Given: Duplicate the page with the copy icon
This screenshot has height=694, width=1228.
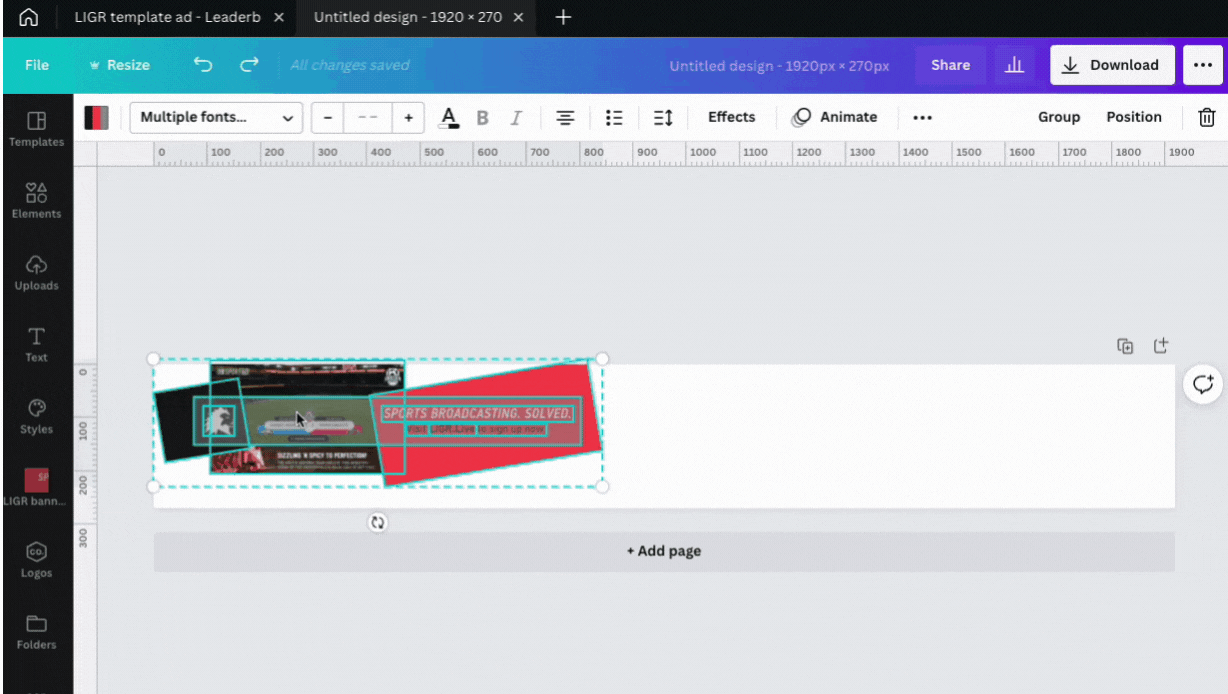Looking at the screenshot, I should pyautogui.click(x=1125, y=346).
